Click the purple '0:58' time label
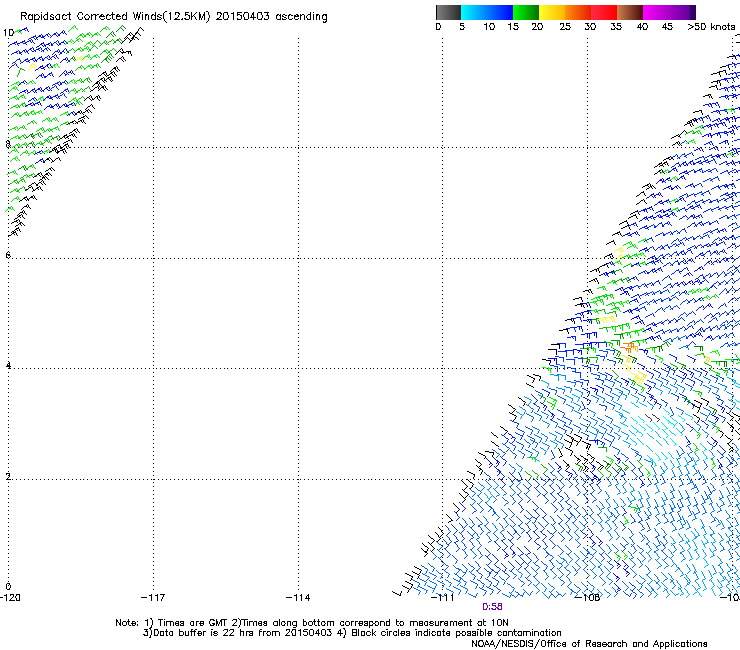The width and height of the screenshot is (740, 650). (492, 607)
